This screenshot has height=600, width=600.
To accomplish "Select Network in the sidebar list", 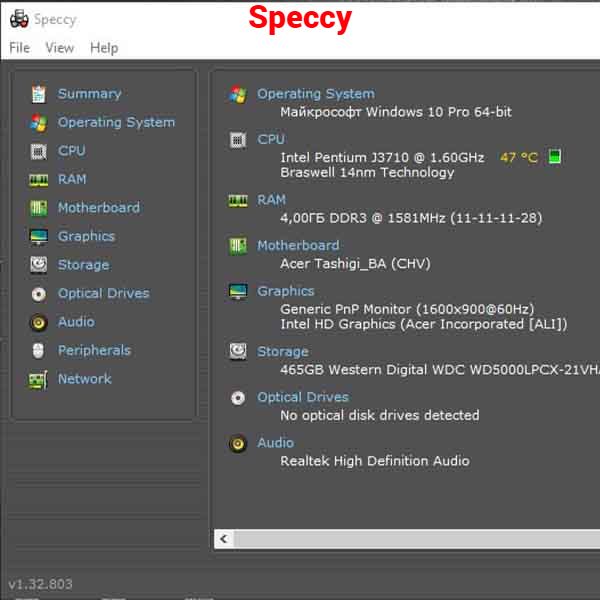I will coord(85,379).
